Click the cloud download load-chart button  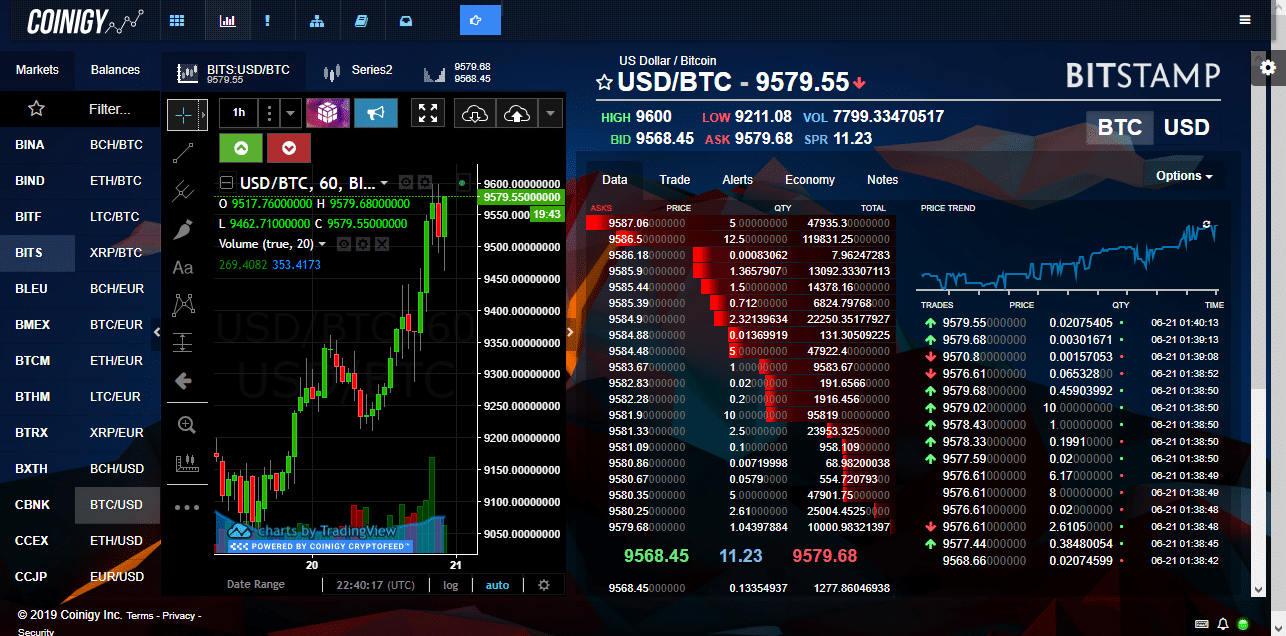coord(475,113)
